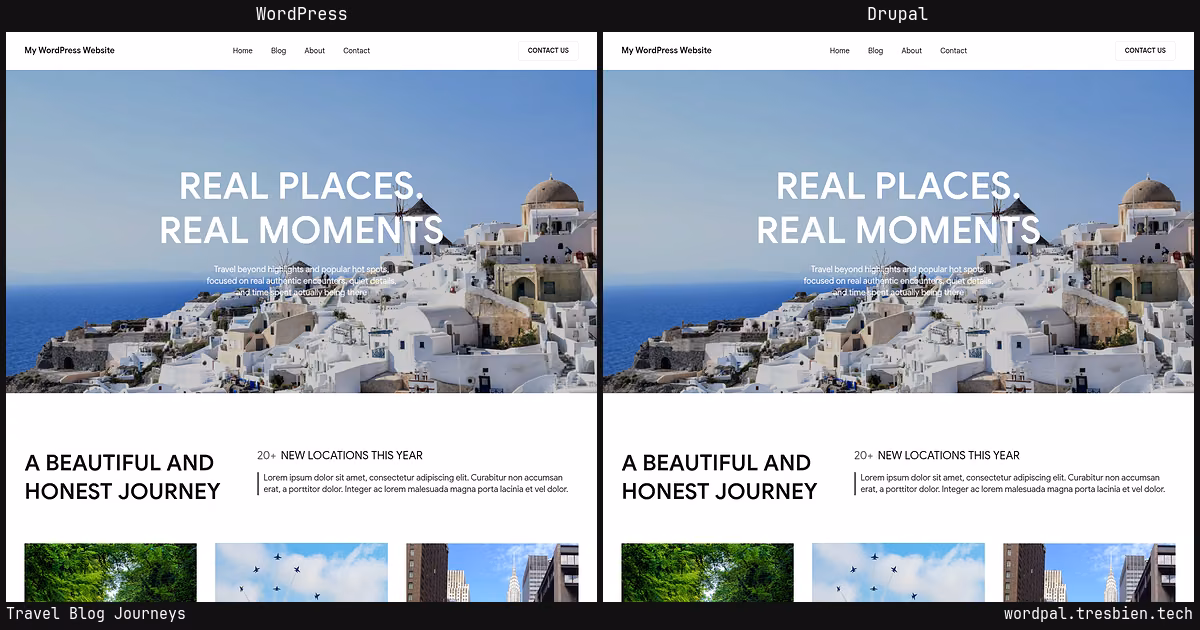This screenshot has width=1200, height=630.
Task: Click site title on the Drupal page
Action: click(x=667, y=51)
